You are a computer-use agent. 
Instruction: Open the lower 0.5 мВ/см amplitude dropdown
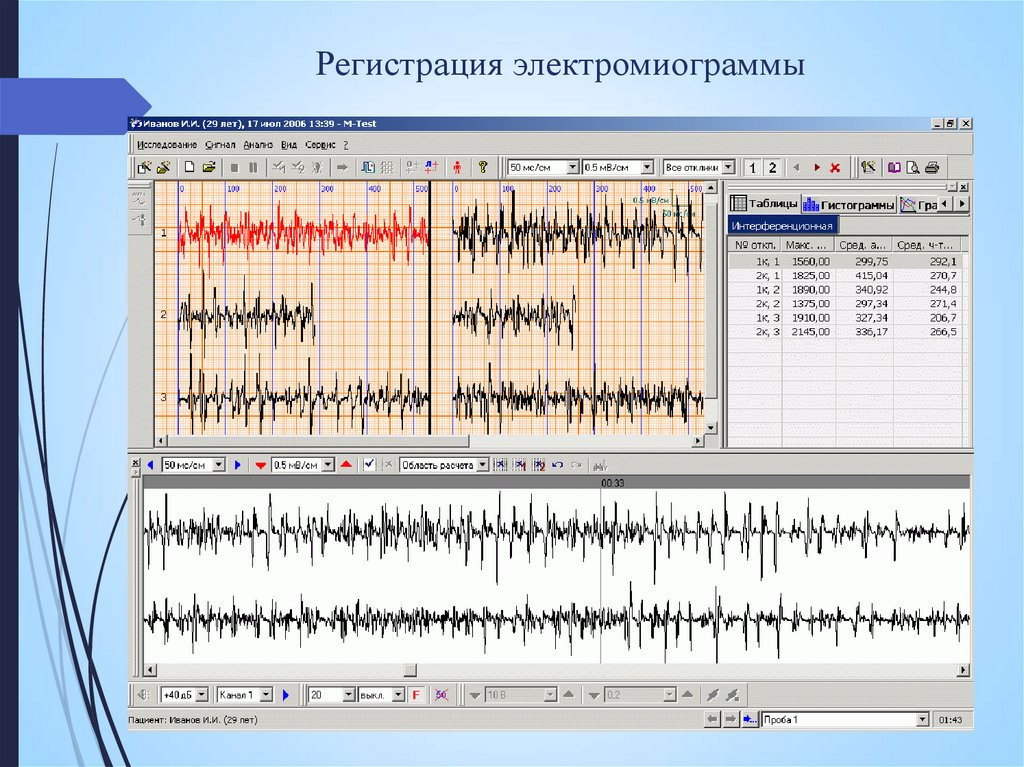click(328, 465)
